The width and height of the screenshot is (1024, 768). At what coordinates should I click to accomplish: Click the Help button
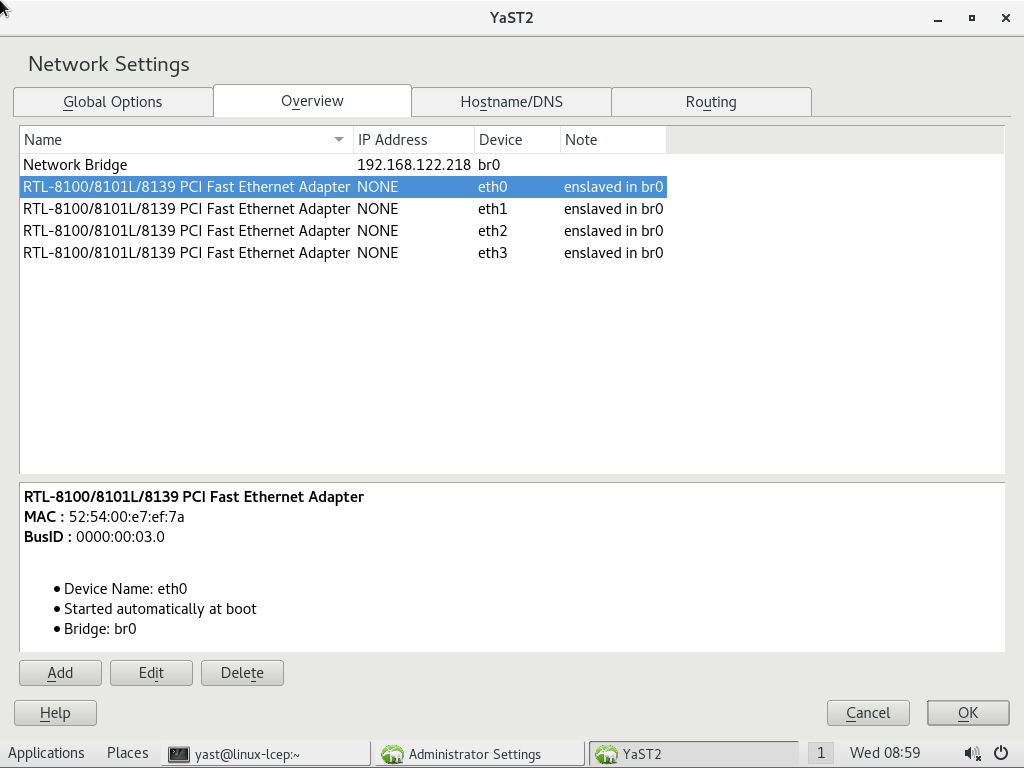(x=55, y=713)
